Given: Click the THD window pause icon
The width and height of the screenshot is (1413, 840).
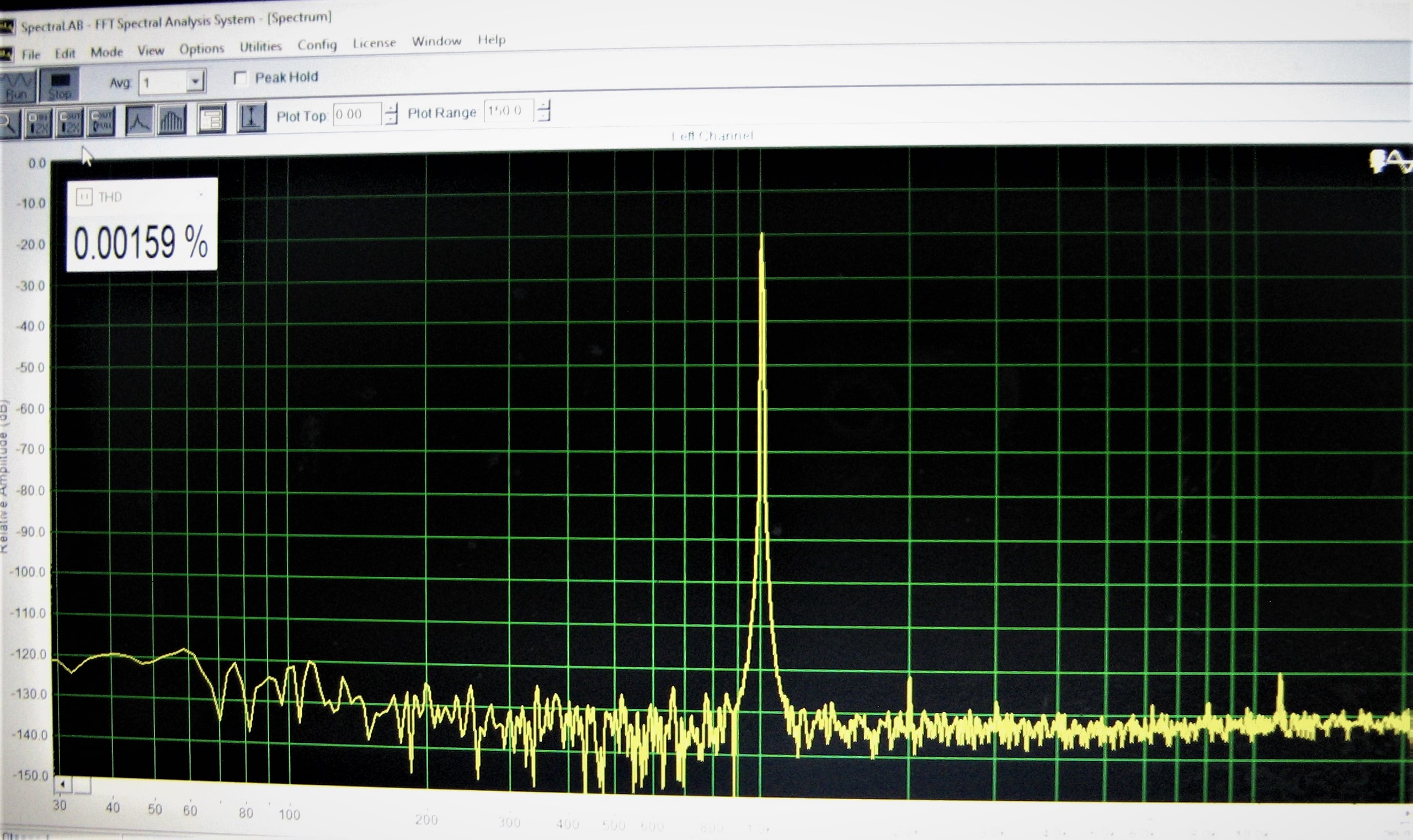Looking at the screenshot, I should point(84,197).
